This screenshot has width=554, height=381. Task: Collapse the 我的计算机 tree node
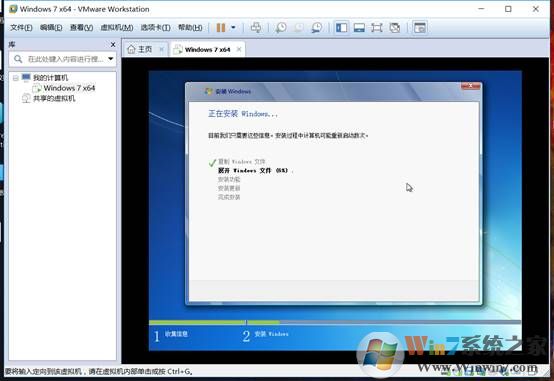click(x=16, y=78)
